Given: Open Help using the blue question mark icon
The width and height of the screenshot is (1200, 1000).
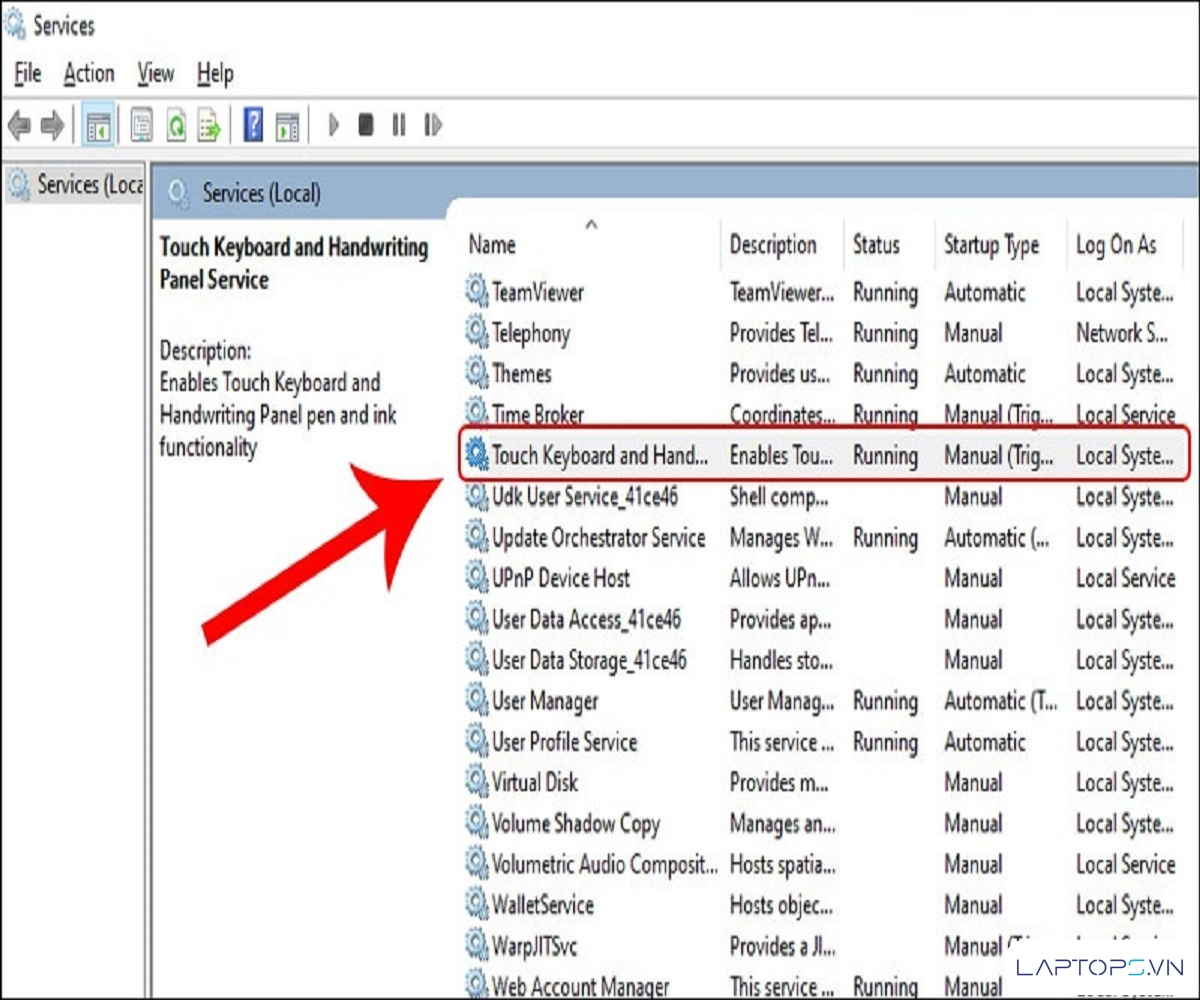Looking at the screenshot, I should [x=254, y=126].
